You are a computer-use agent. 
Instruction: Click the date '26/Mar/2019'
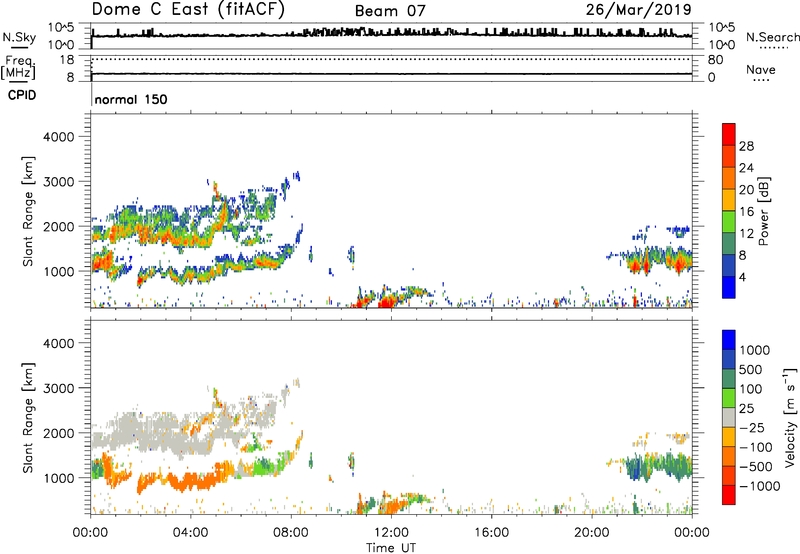(638, 9)
